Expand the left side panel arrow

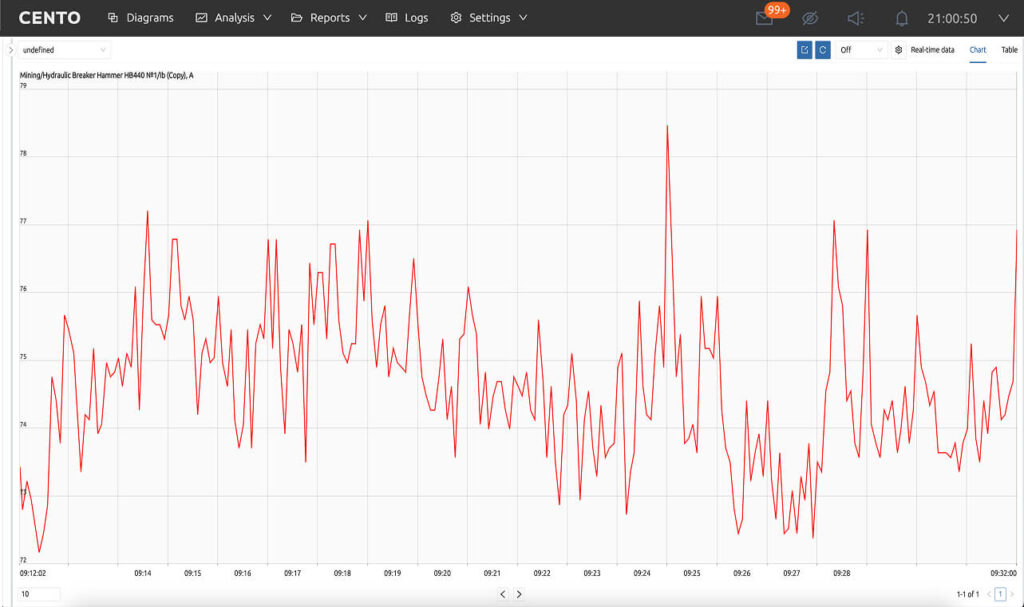tap(11, 50)
